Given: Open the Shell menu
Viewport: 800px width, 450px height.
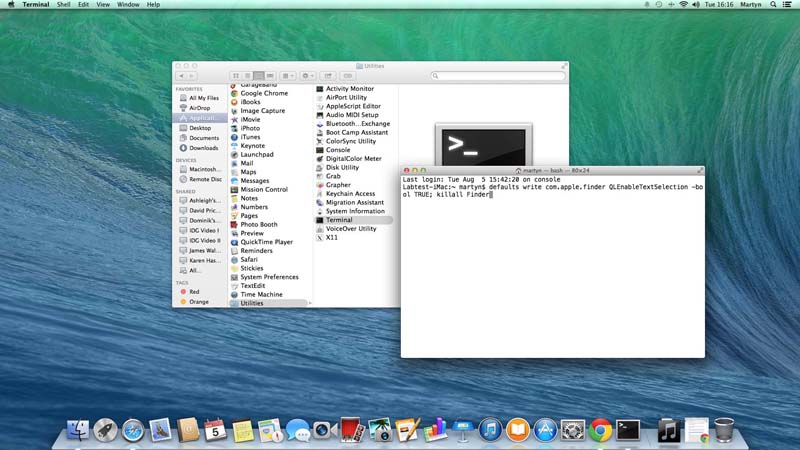Looking at the screenshot, I should [63, 4].
